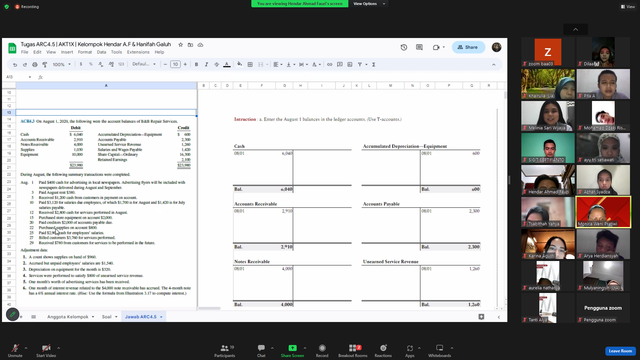Toggle bold formatting
640x360 pixels.
click(x=196, y=64)
